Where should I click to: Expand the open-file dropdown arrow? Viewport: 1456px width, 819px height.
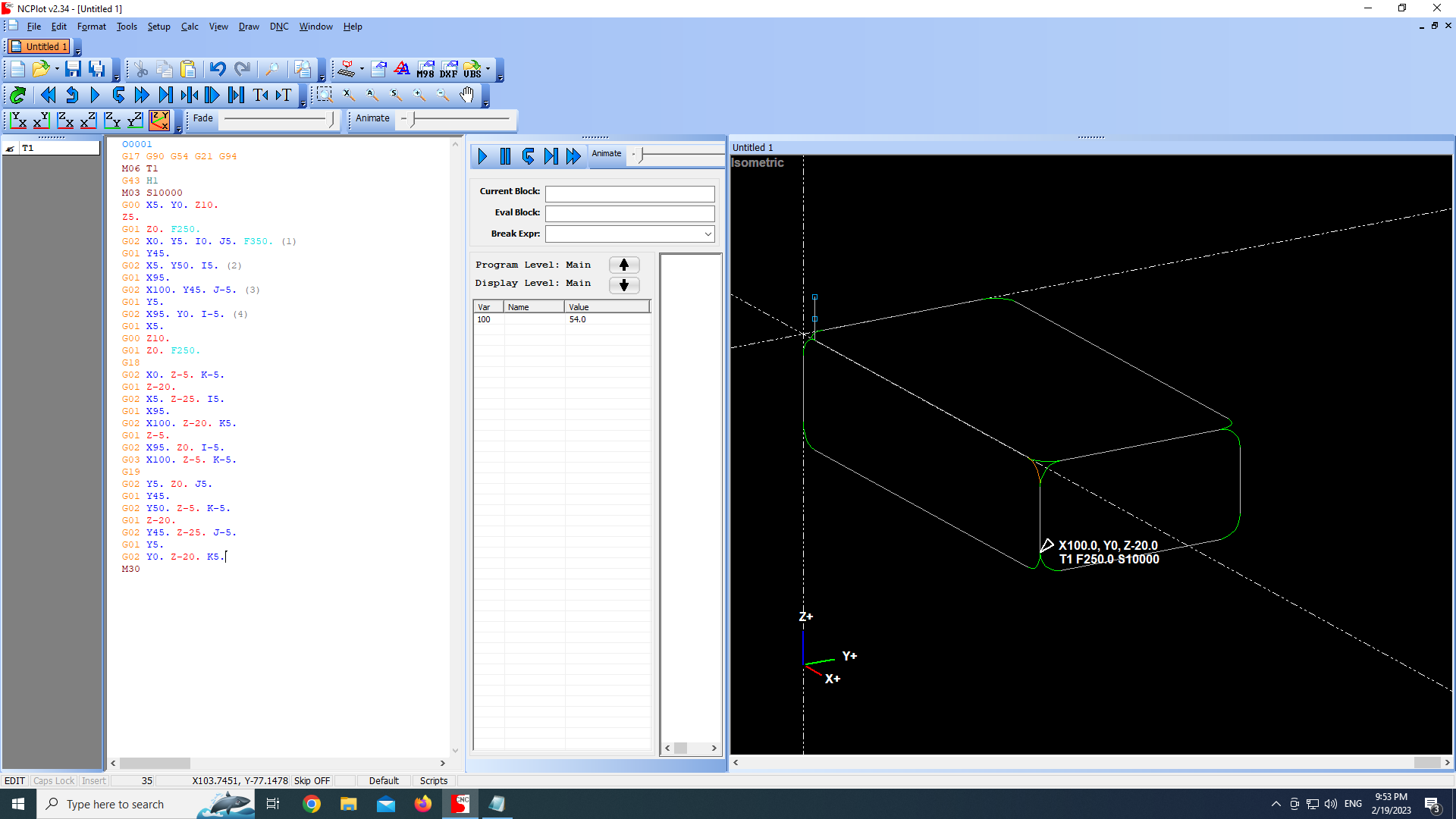coord(57,70)
